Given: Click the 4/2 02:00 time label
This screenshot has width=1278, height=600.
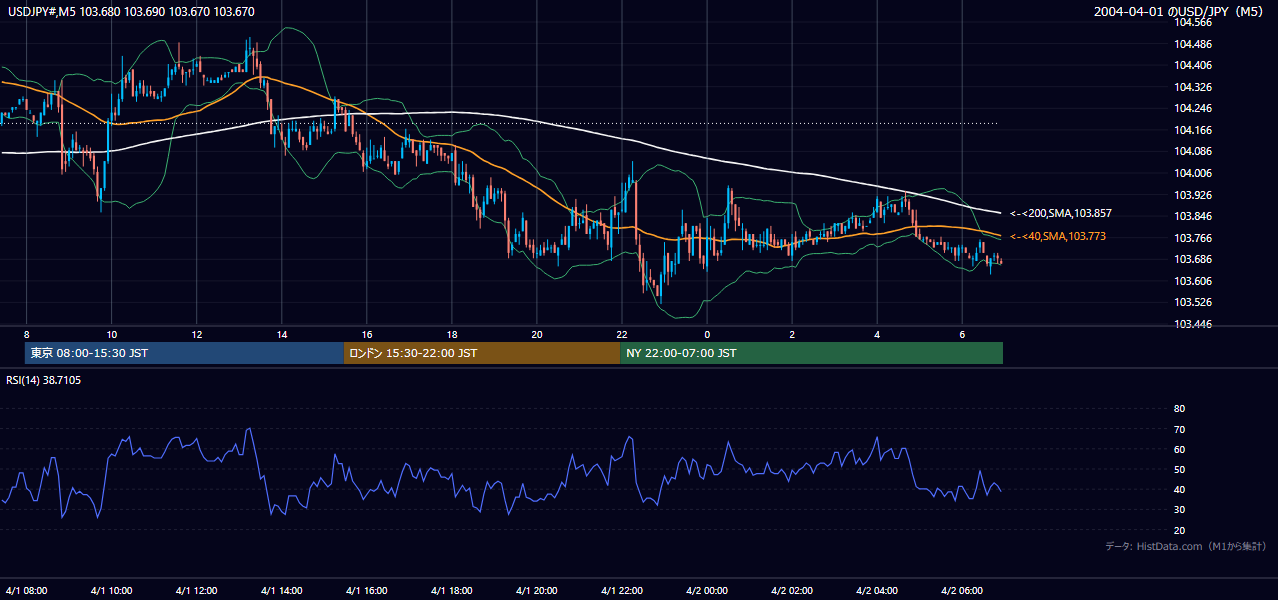Looking at the screenshot, I should pyautogui.click(x=792, y=591).
